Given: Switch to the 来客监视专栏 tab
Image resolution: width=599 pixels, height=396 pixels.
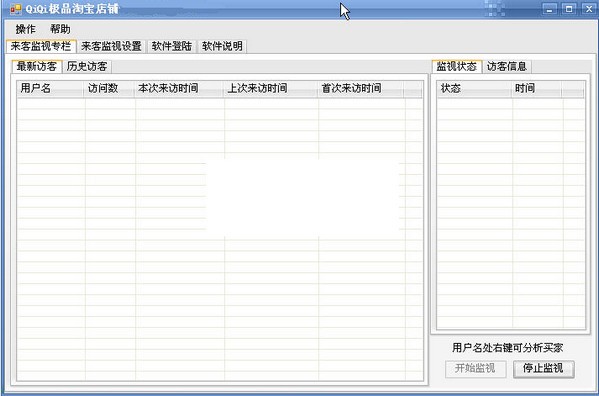Looking at the screenshot, I should point(41,46).
